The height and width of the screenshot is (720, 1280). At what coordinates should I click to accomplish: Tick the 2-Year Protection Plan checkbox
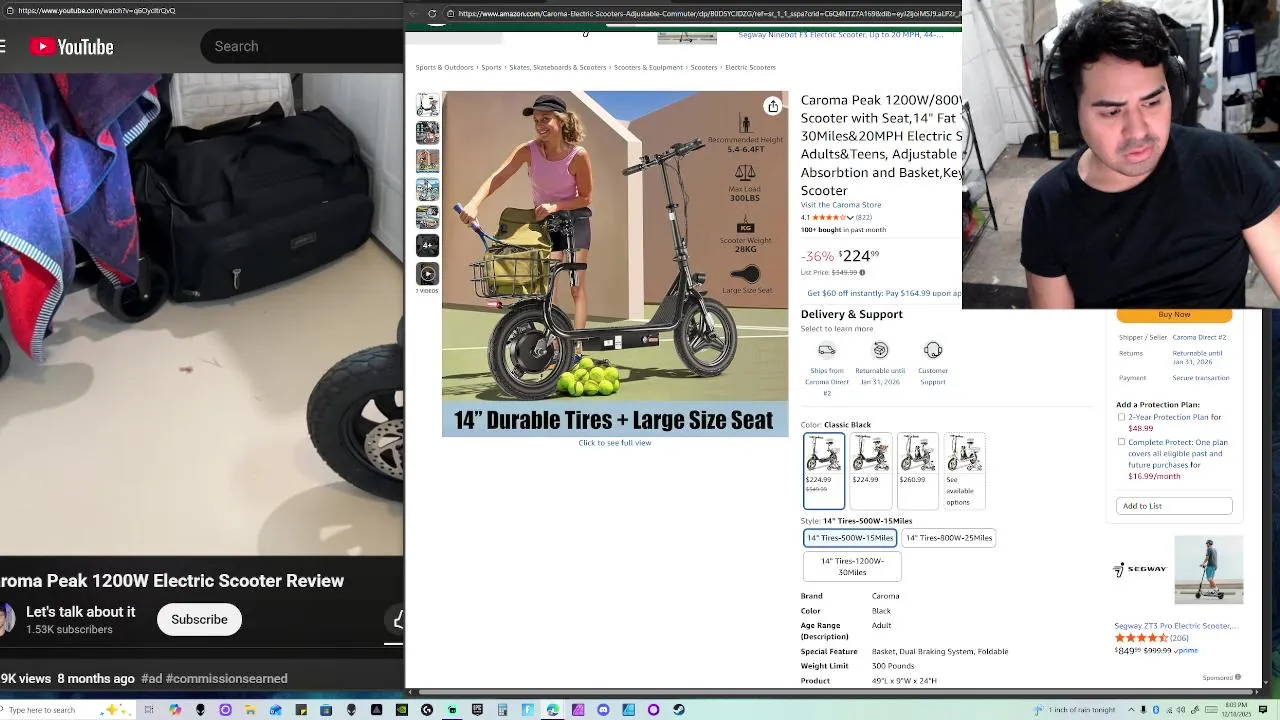(1121, 417)
